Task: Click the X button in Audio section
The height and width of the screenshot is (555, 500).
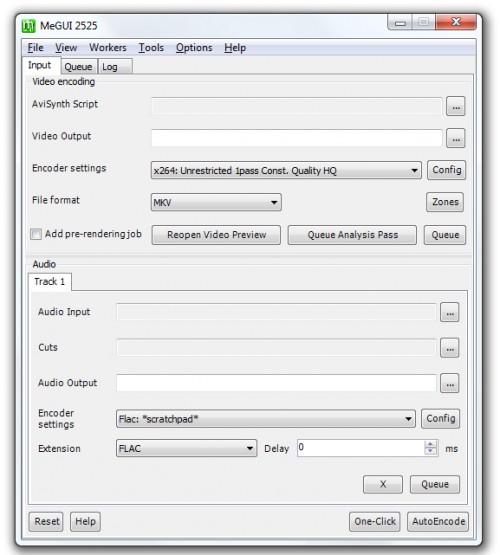Action: [x=383, y=484]
